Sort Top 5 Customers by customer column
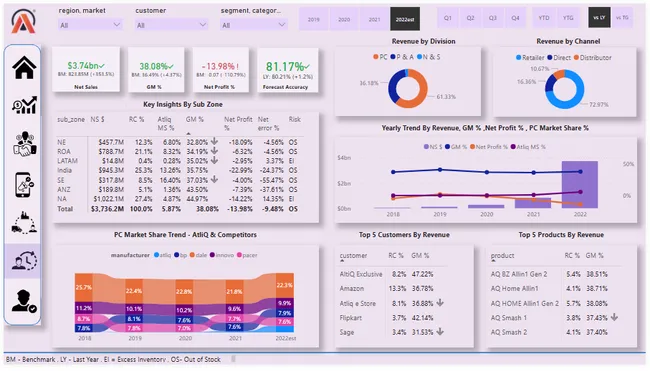This screenshot has height=371, width=650. 353,255
